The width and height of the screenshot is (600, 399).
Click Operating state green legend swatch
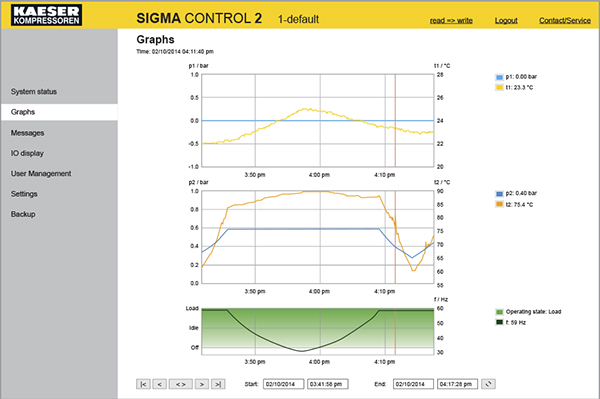(499, 312)
